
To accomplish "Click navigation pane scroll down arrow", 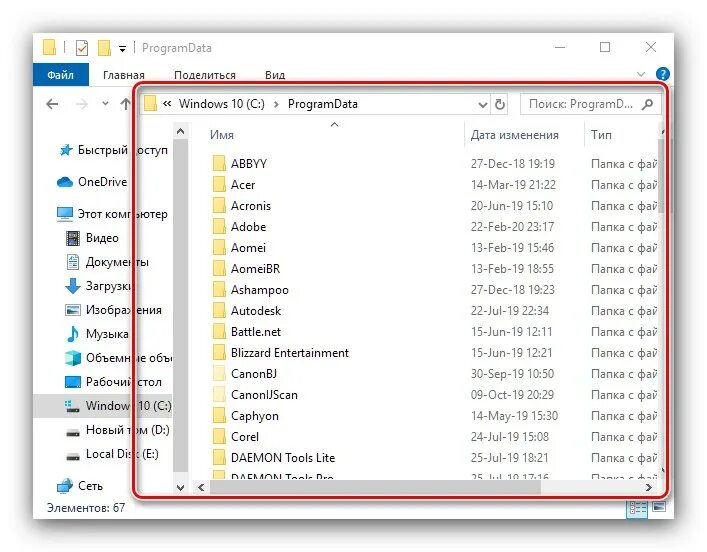I will click(x=180, y=488).
